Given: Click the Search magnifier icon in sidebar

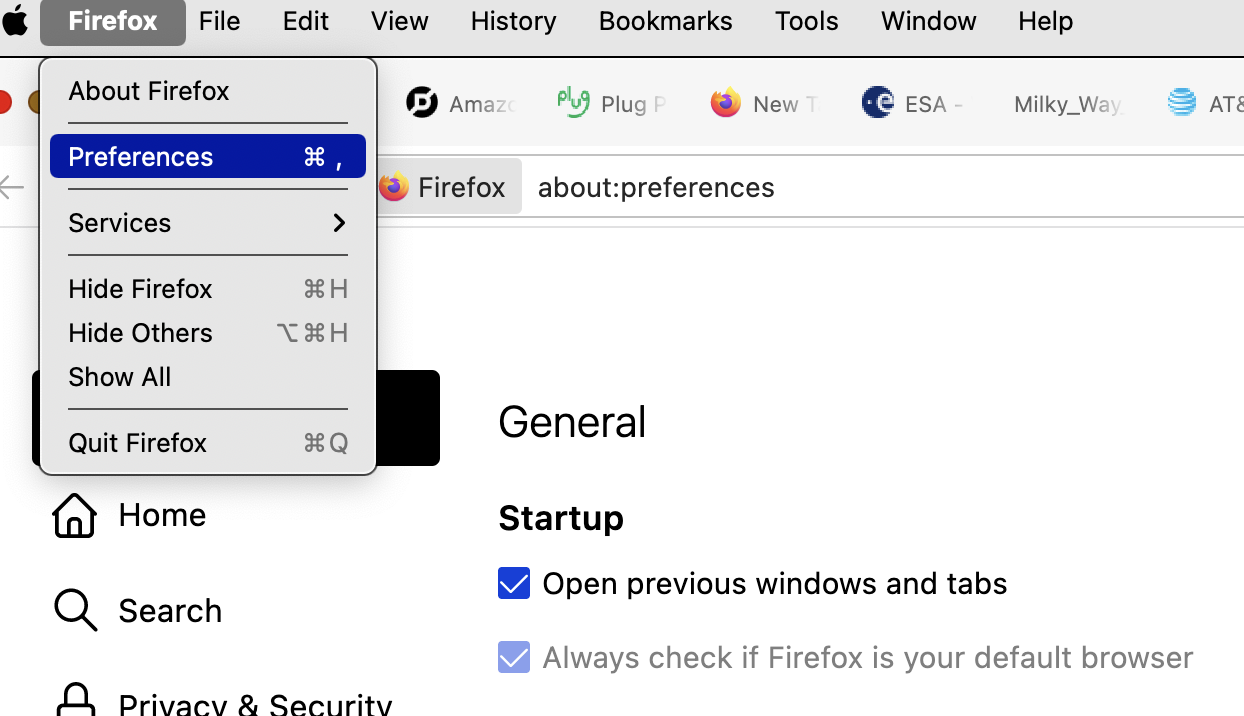Looking at the screenshot, I should coord(76,610).
